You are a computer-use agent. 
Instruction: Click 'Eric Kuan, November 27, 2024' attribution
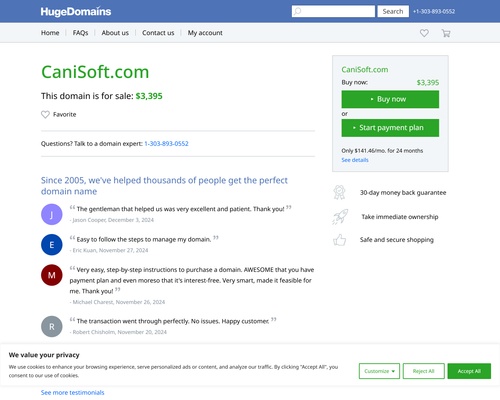[109, 250]
